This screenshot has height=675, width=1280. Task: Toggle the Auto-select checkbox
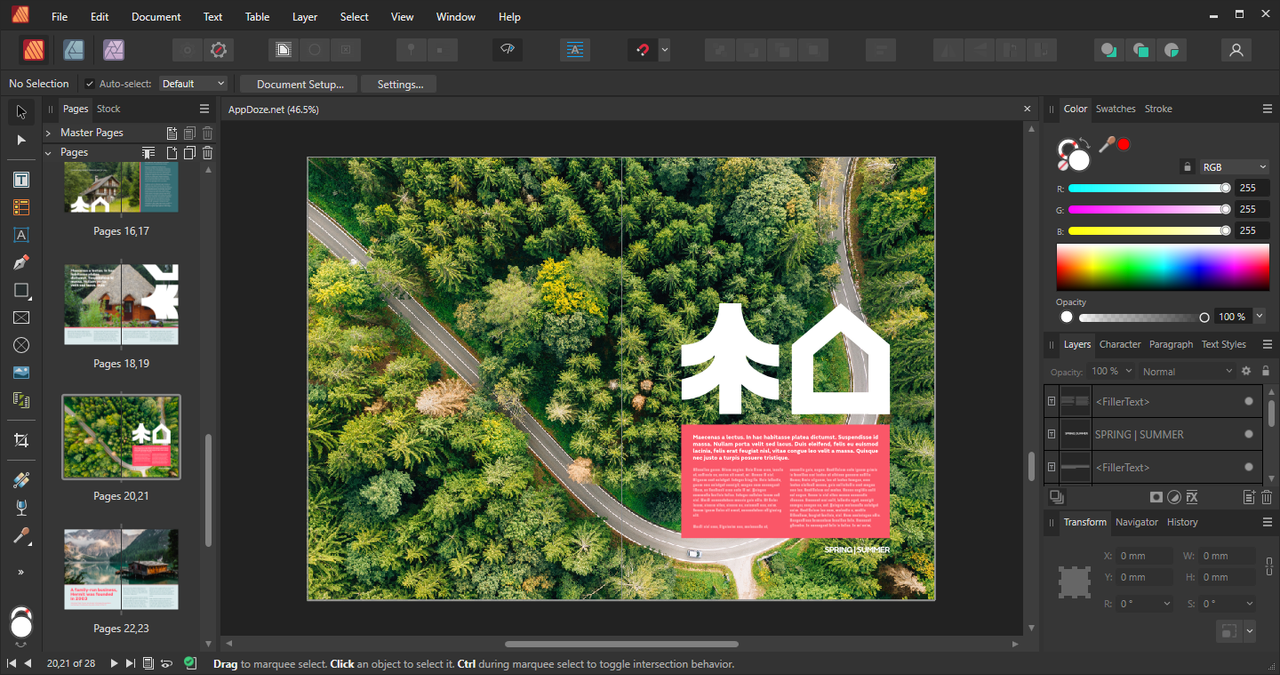point(90,84)
